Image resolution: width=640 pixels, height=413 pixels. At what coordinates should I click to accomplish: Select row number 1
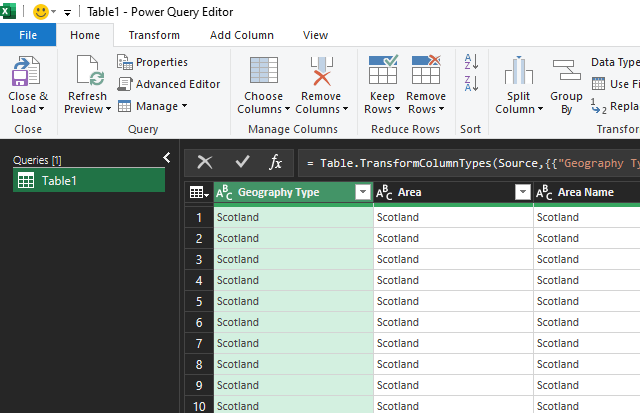click(x=199, y=217)
